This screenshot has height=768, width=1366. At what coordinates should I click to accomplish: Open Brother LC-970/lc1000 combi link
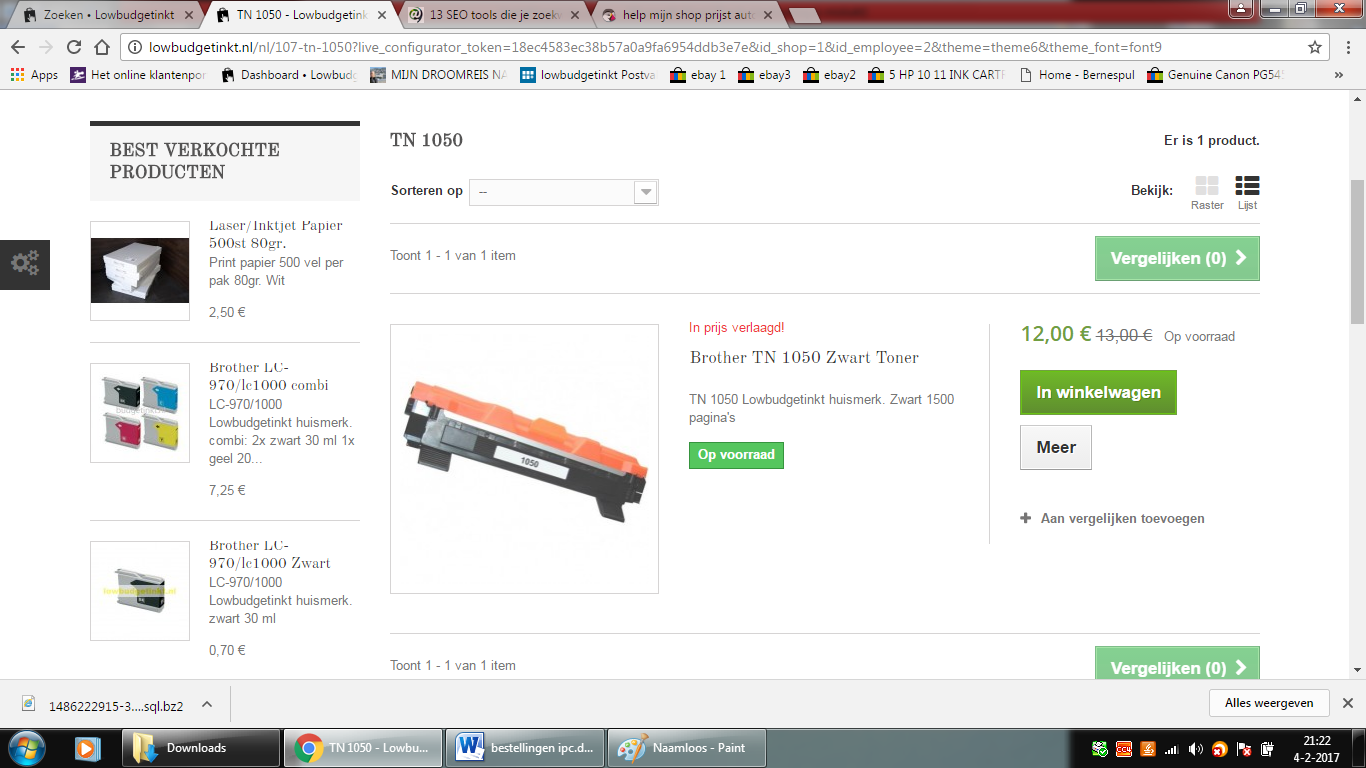pos(269,376)
